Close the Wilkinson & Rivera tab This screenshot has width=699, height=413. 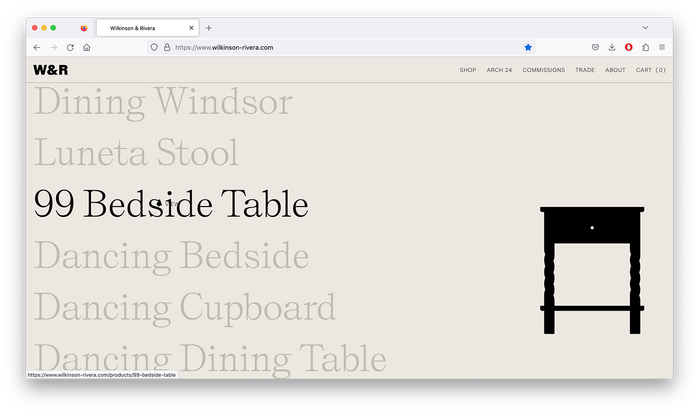pyautogui.click(x=191, y=28)
